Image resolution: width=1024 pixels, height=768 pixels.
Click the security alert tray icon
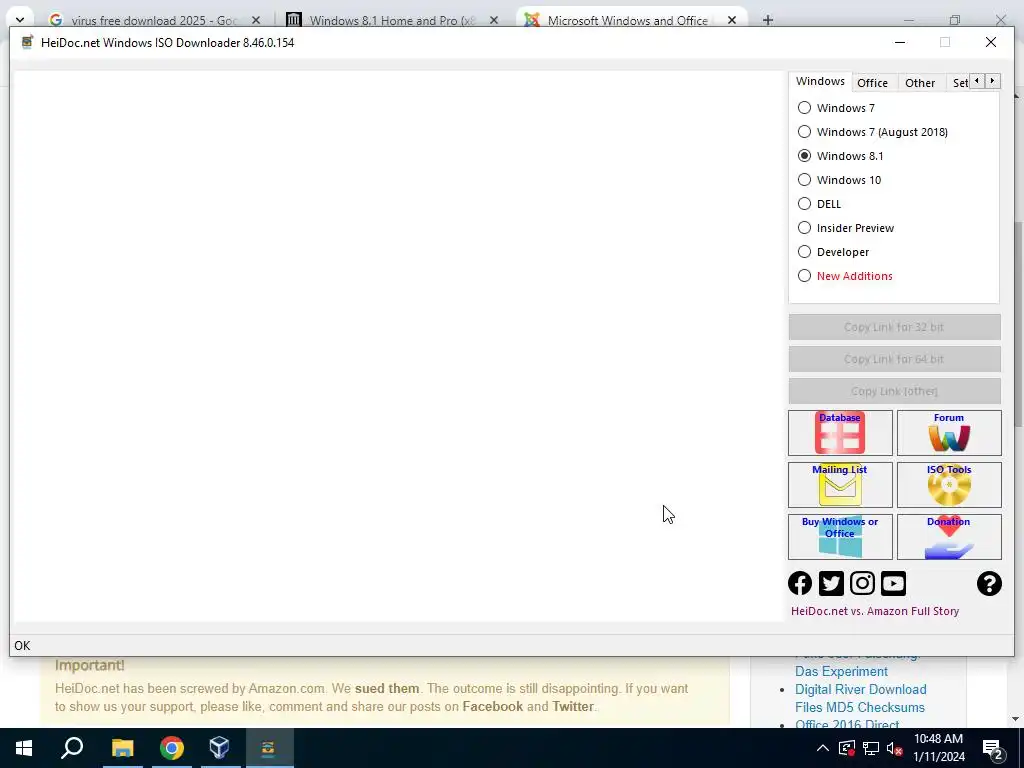[847, 748]
